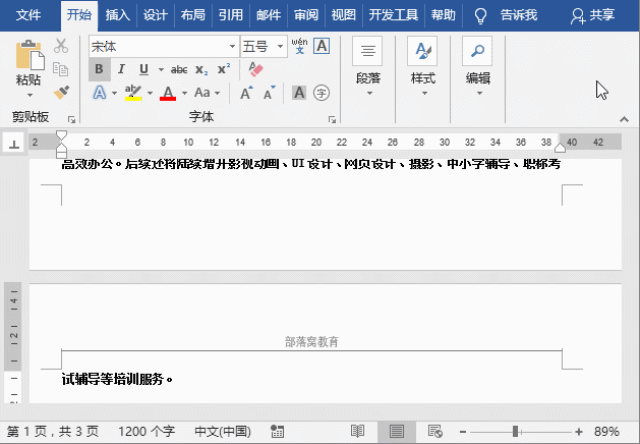This screenshot has width=640, height=444.
Task: Toggle Bold formatting
Action: (x=99, y=69)
